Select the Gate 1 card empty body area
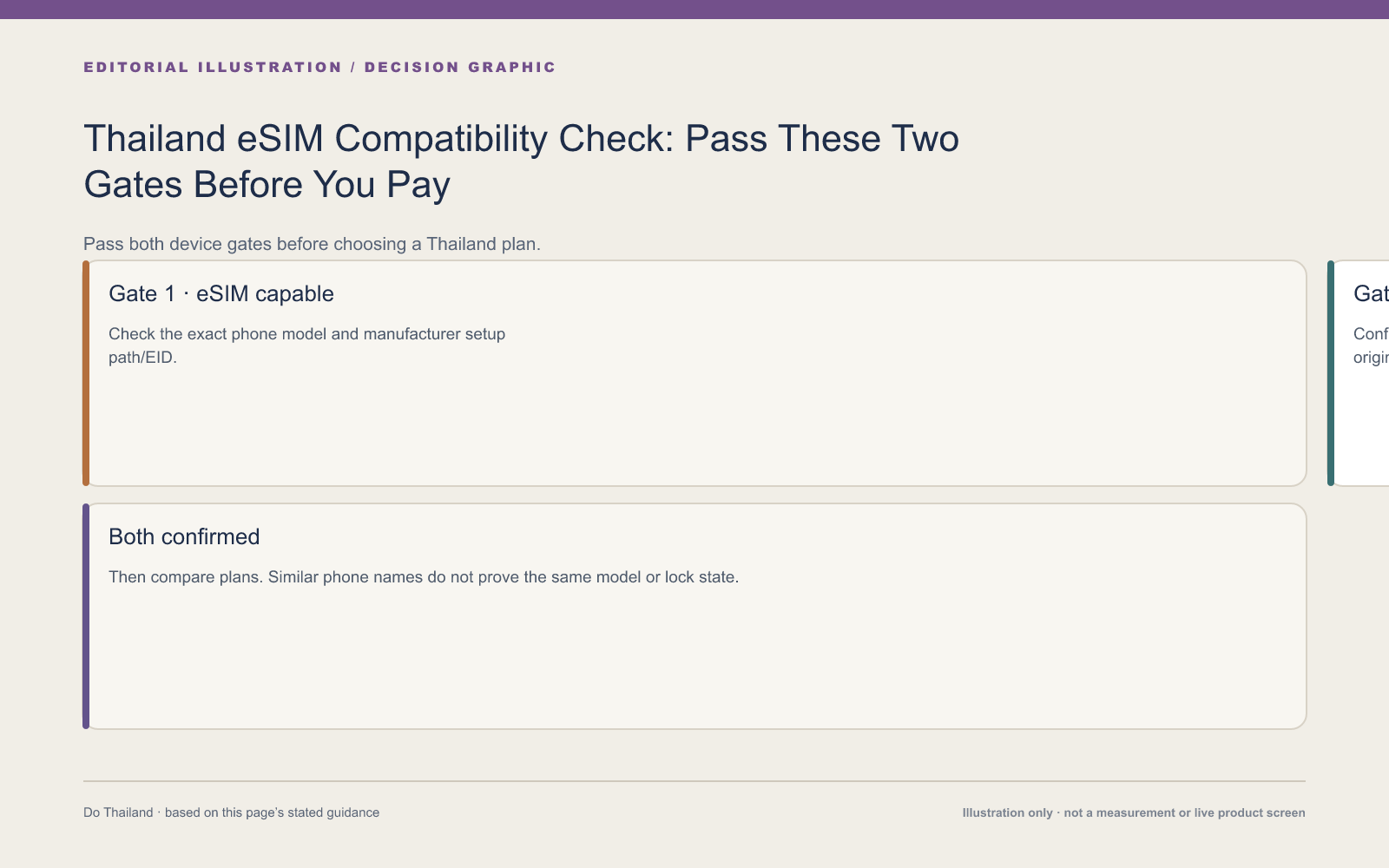 694,425
